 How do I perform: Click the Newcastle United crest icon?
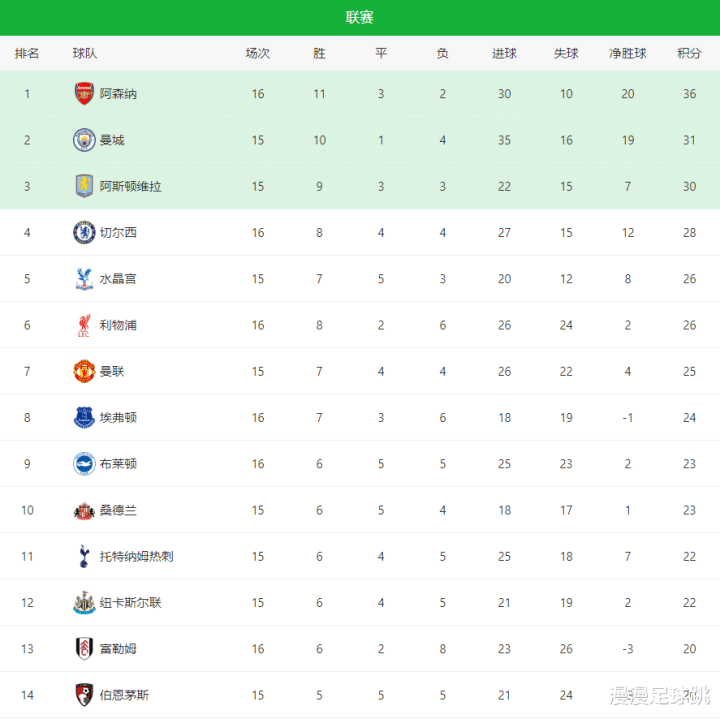coord(84,603)
